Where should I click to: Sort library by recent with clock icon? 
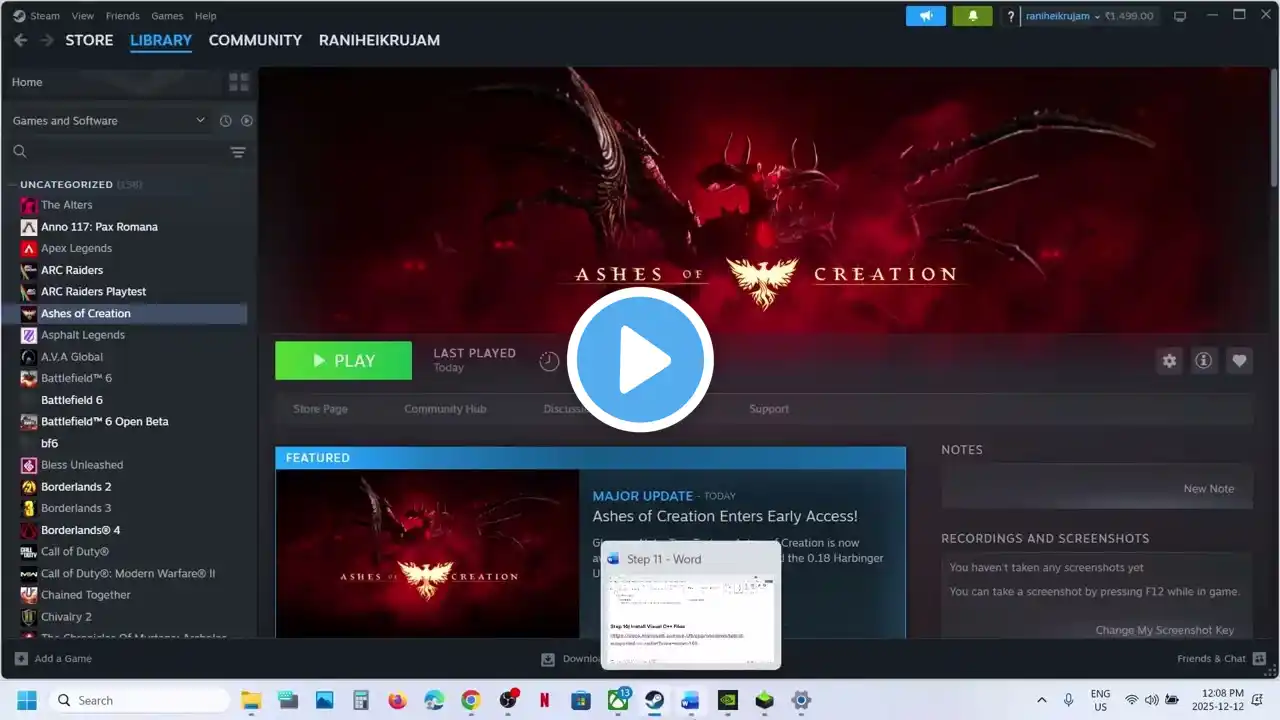pos(225,121)
